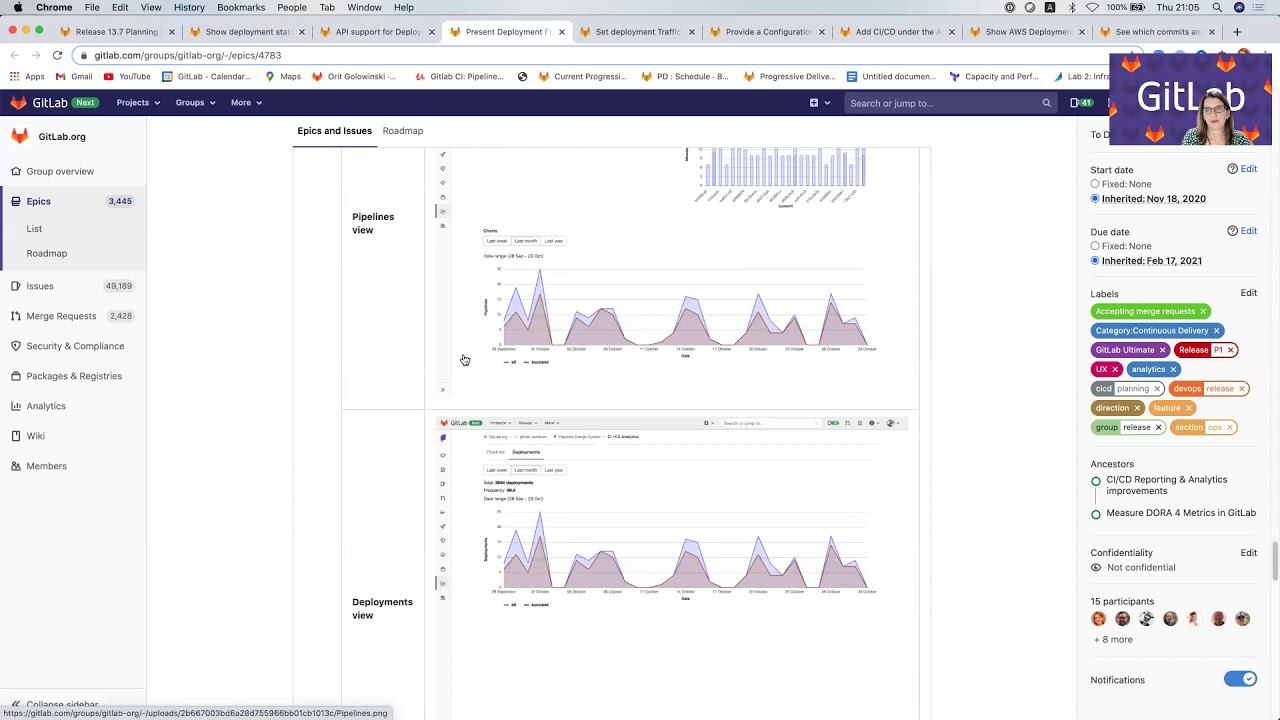Remove the 'UX' label

pos(1115,369)
